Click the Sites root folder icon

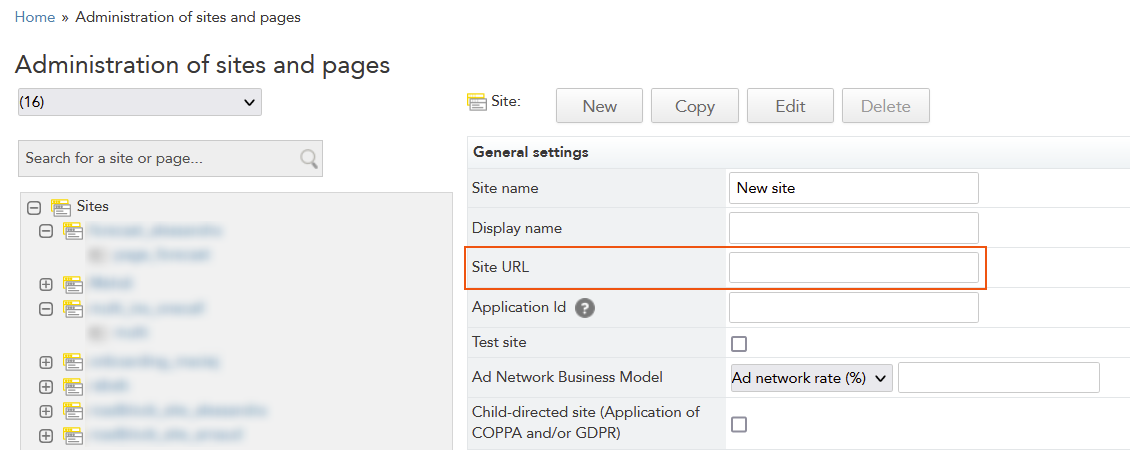point(61,207)
